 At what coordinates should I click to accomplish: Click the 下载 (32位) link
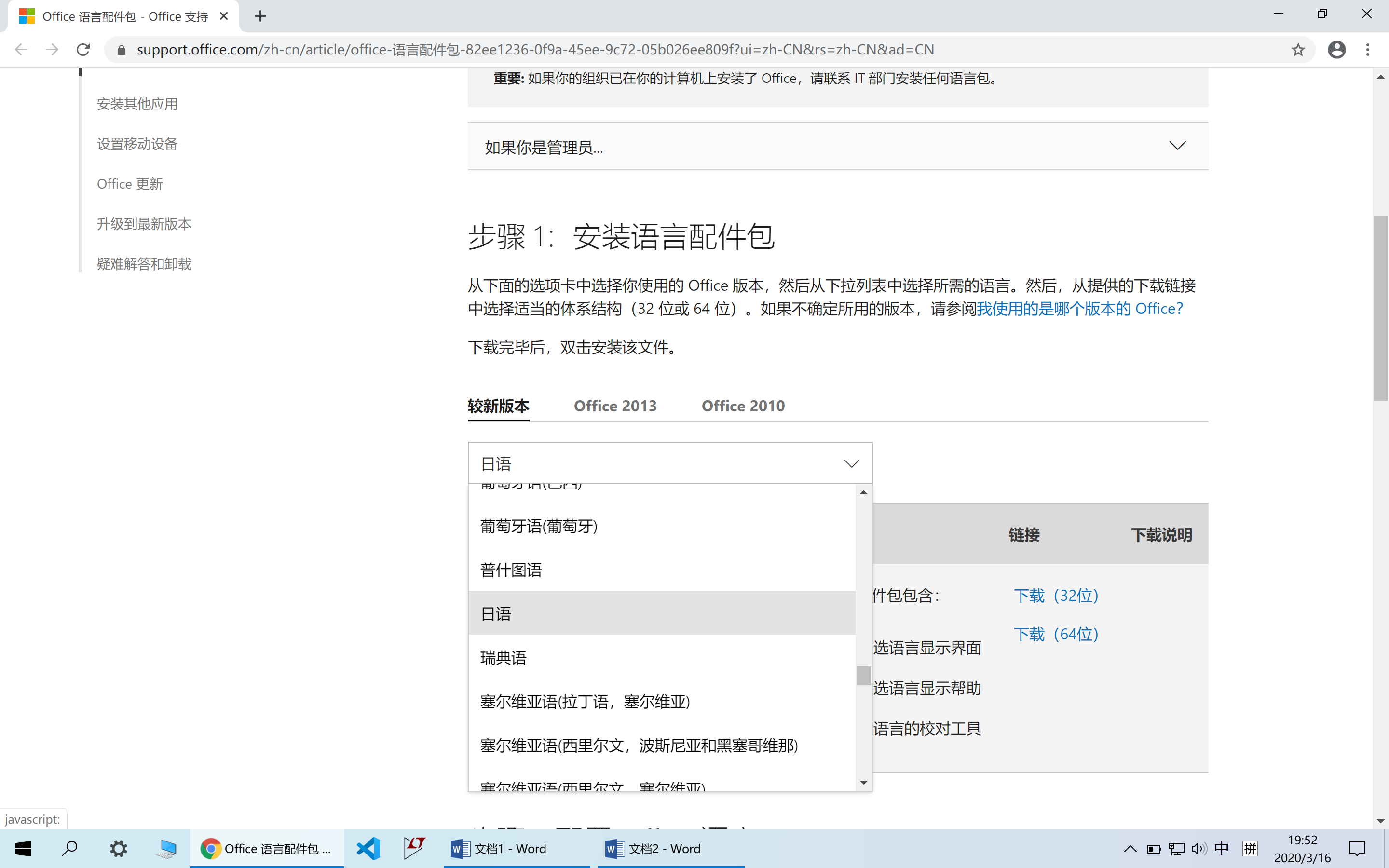pos(1056,596)
